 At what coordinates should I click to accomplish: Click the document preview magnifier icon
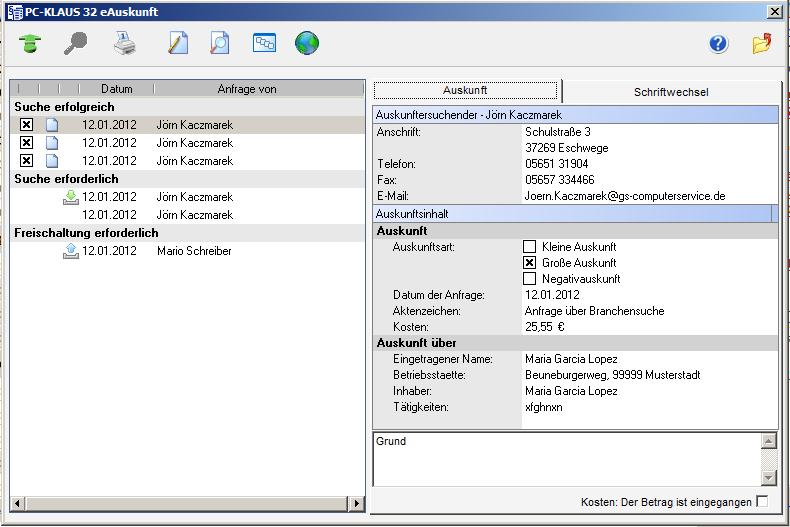pos(220,44)
